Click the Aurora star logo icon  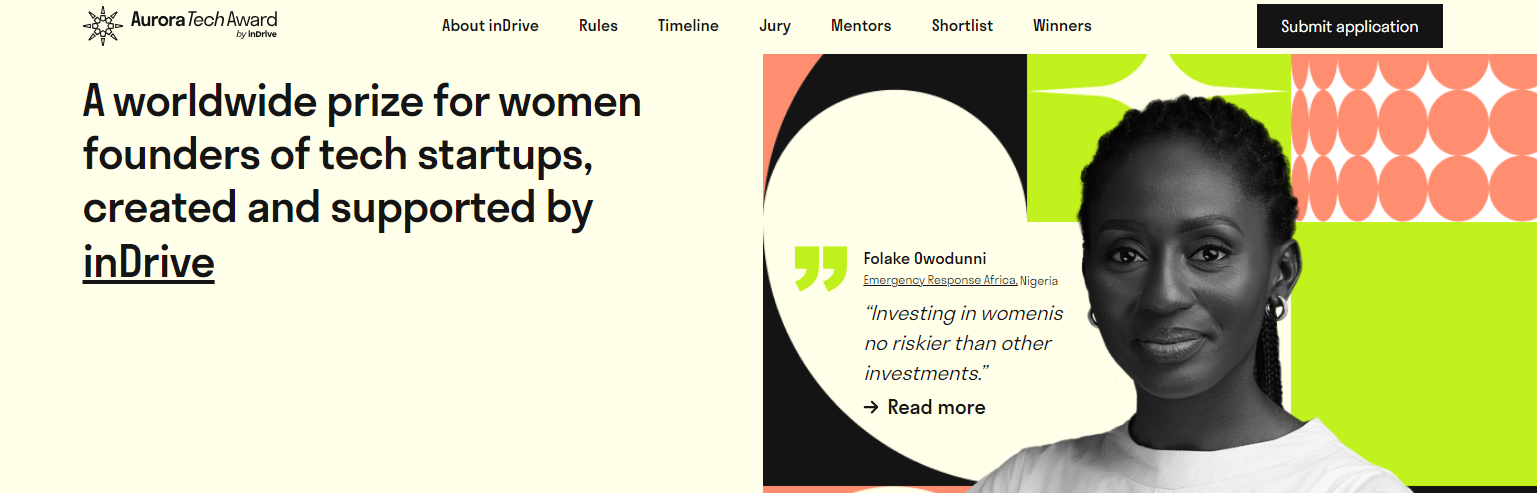[x=103, y=26]
